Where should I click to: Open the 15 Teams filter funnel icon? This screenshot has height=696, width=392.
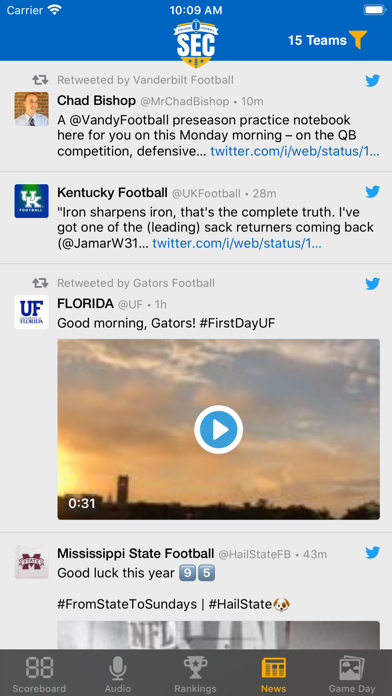click(358, 40)
